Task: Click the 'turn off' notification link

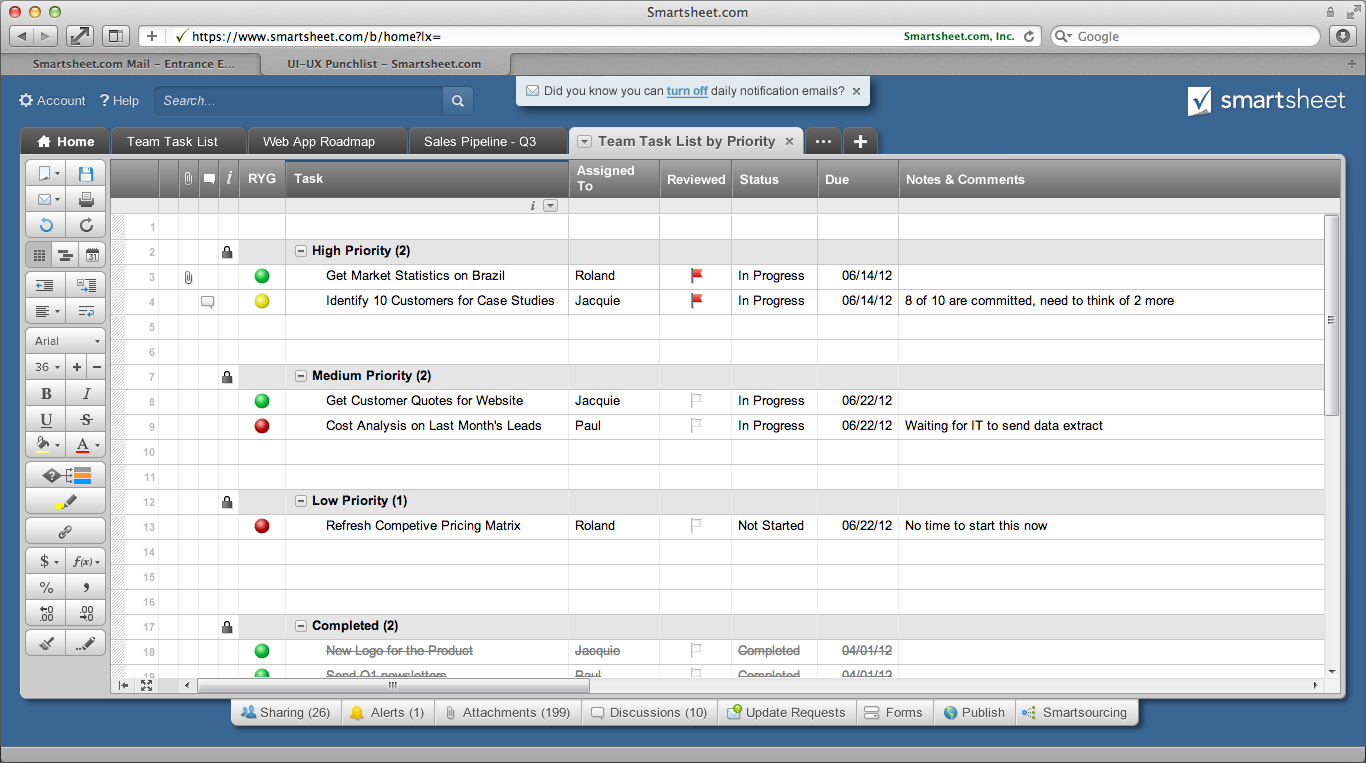Action: click(x=687, y=91)
